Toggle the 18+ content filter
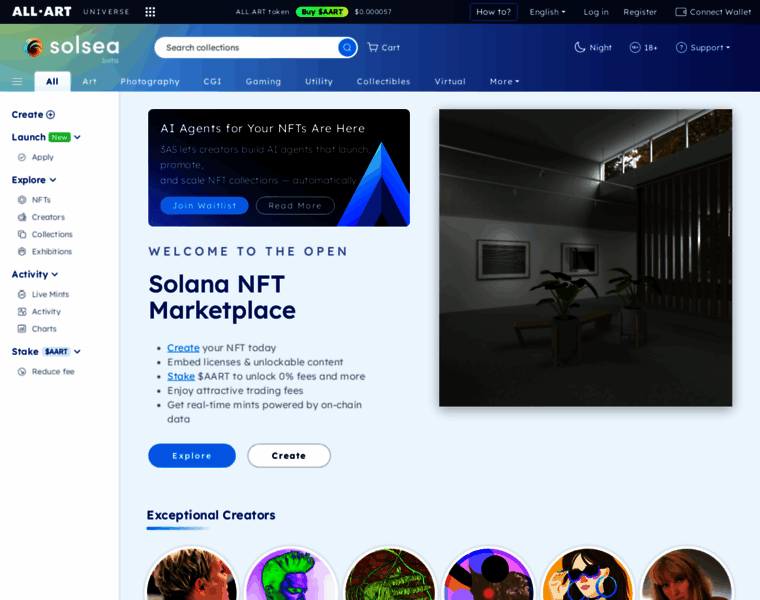Screen dimensions: 760x600 (x=643, y=47)
